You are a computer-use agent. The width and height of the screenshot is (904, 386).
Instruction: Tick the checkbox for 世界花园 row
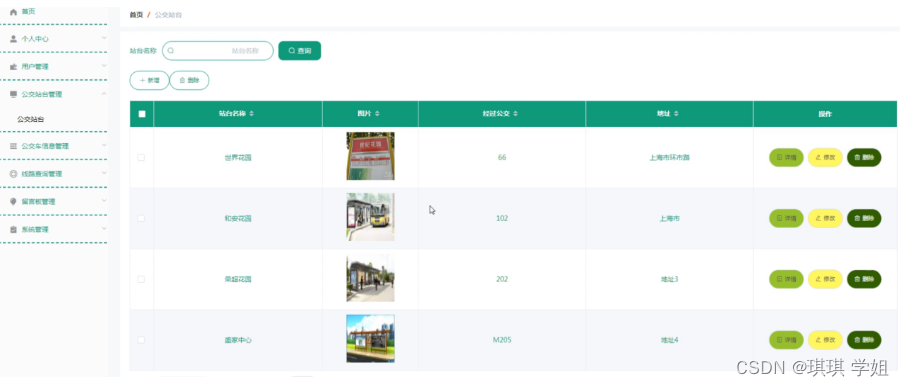coord(141,157)
